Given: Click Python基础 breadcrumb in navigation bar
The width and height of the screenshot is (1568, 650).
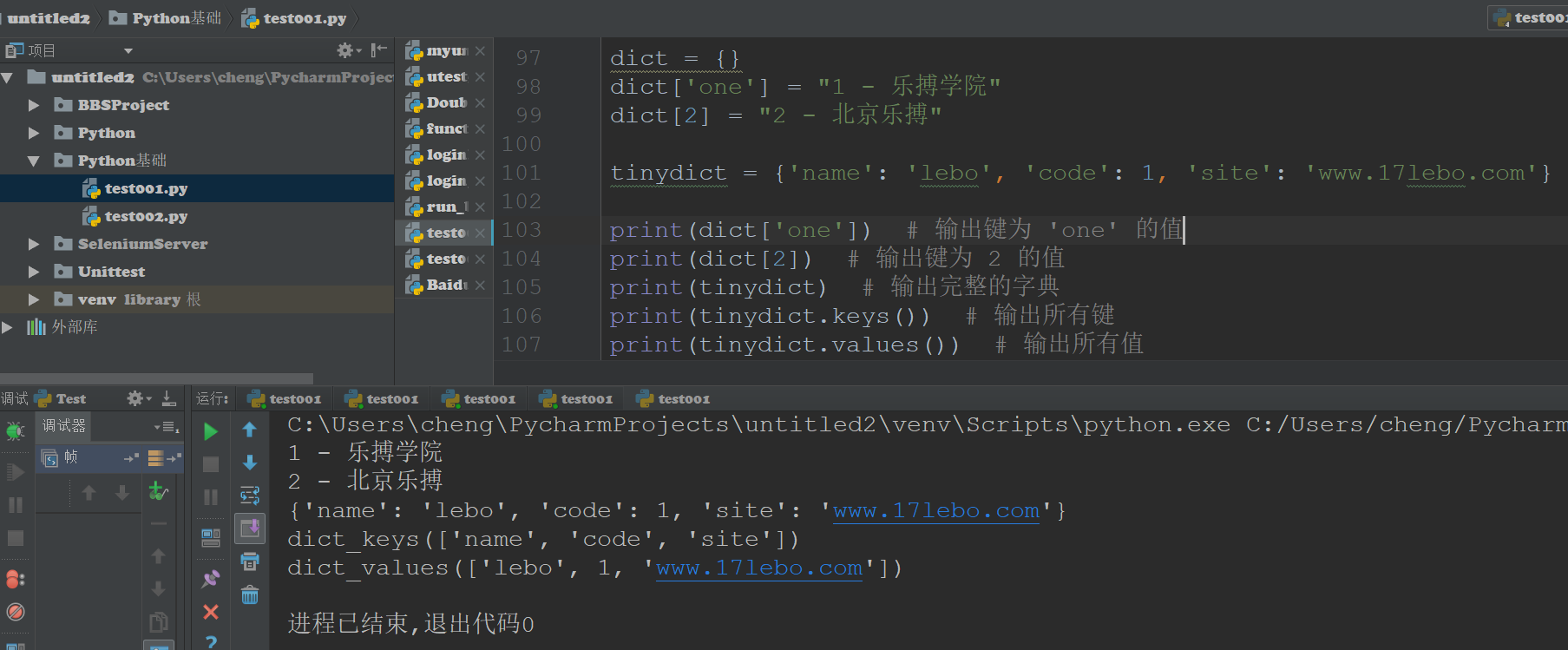Looking at the screenshot, I should (x=167, y=18).
